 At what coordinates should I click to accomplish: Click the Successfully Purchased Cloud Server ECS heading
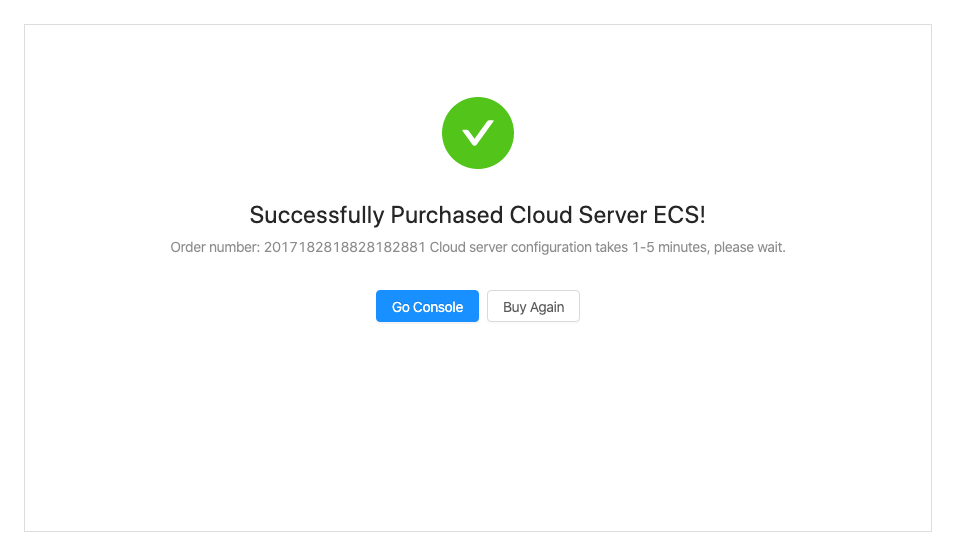point(477,215)
